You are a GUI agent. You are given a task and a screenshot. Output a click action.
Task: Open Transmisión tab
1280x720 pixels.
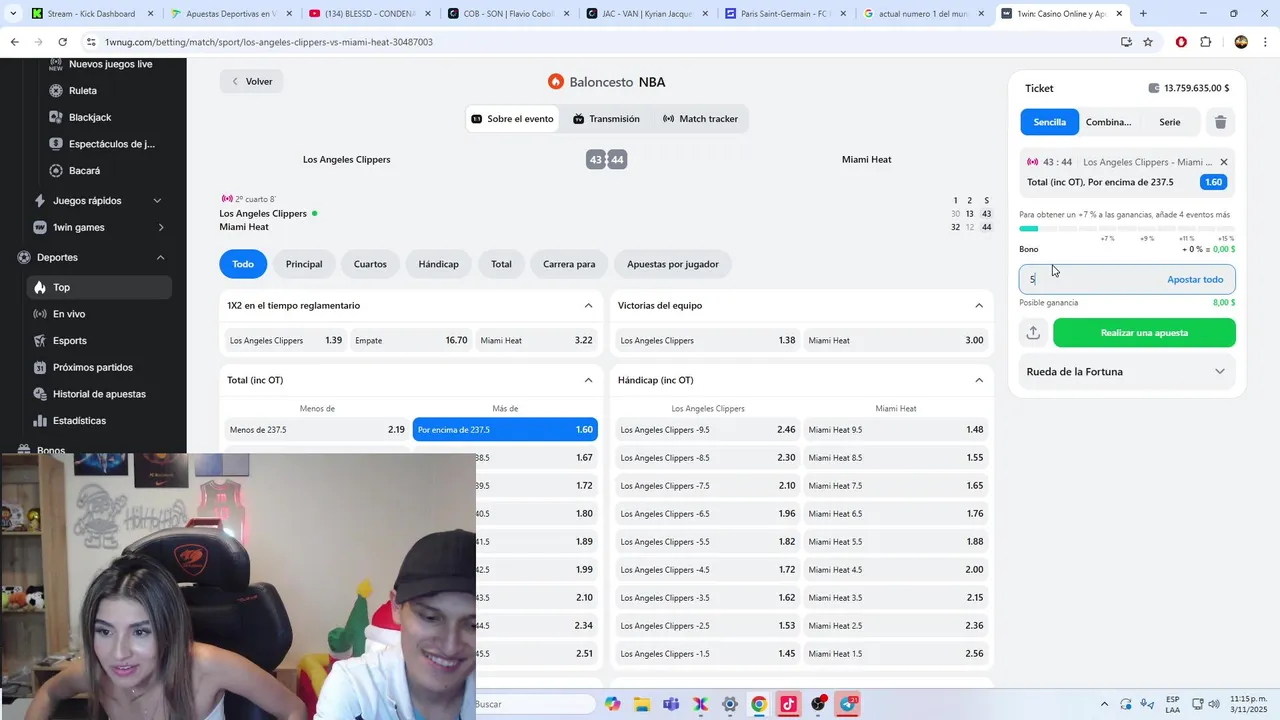[606, 119]
